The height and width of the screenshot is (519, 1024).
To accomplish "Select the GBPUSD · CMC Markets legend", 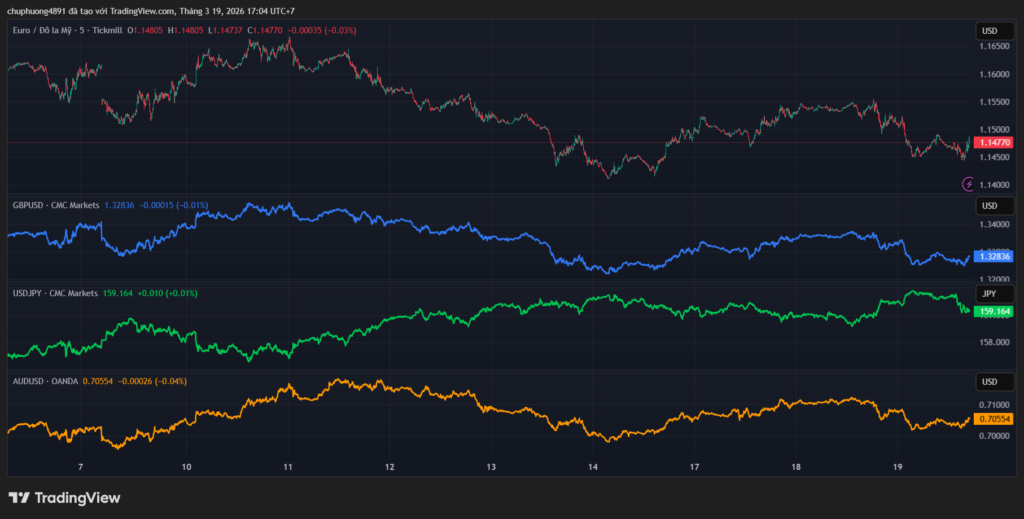I will tap(55, 205).
